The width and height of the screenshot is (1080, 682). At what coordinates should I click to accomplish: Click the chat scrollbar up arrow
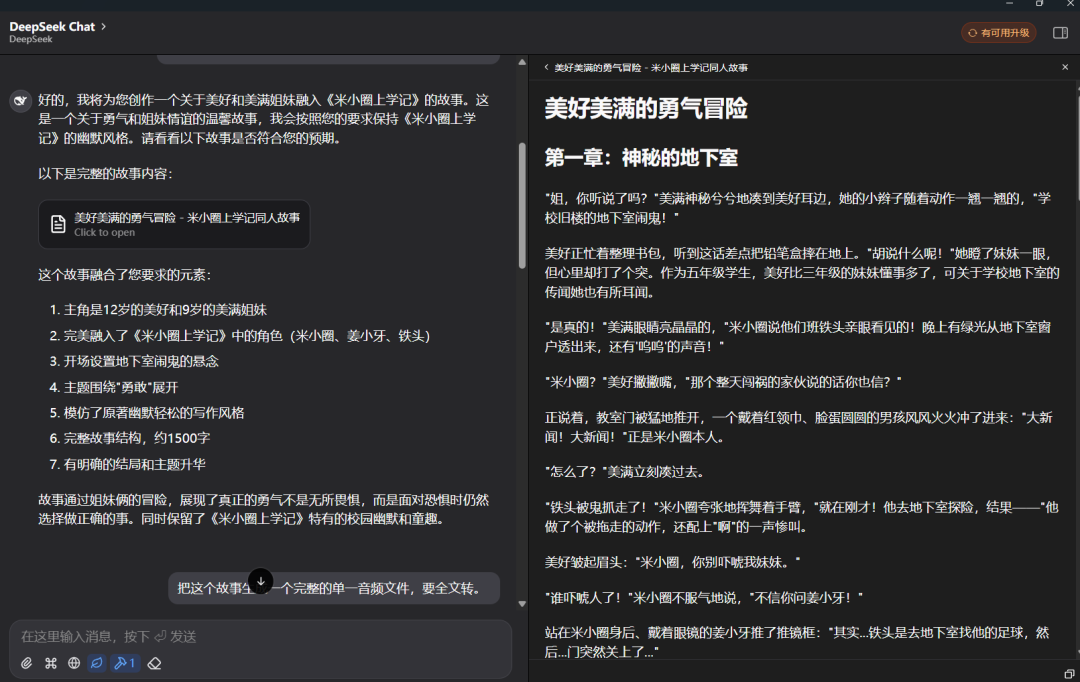[522, 63]
